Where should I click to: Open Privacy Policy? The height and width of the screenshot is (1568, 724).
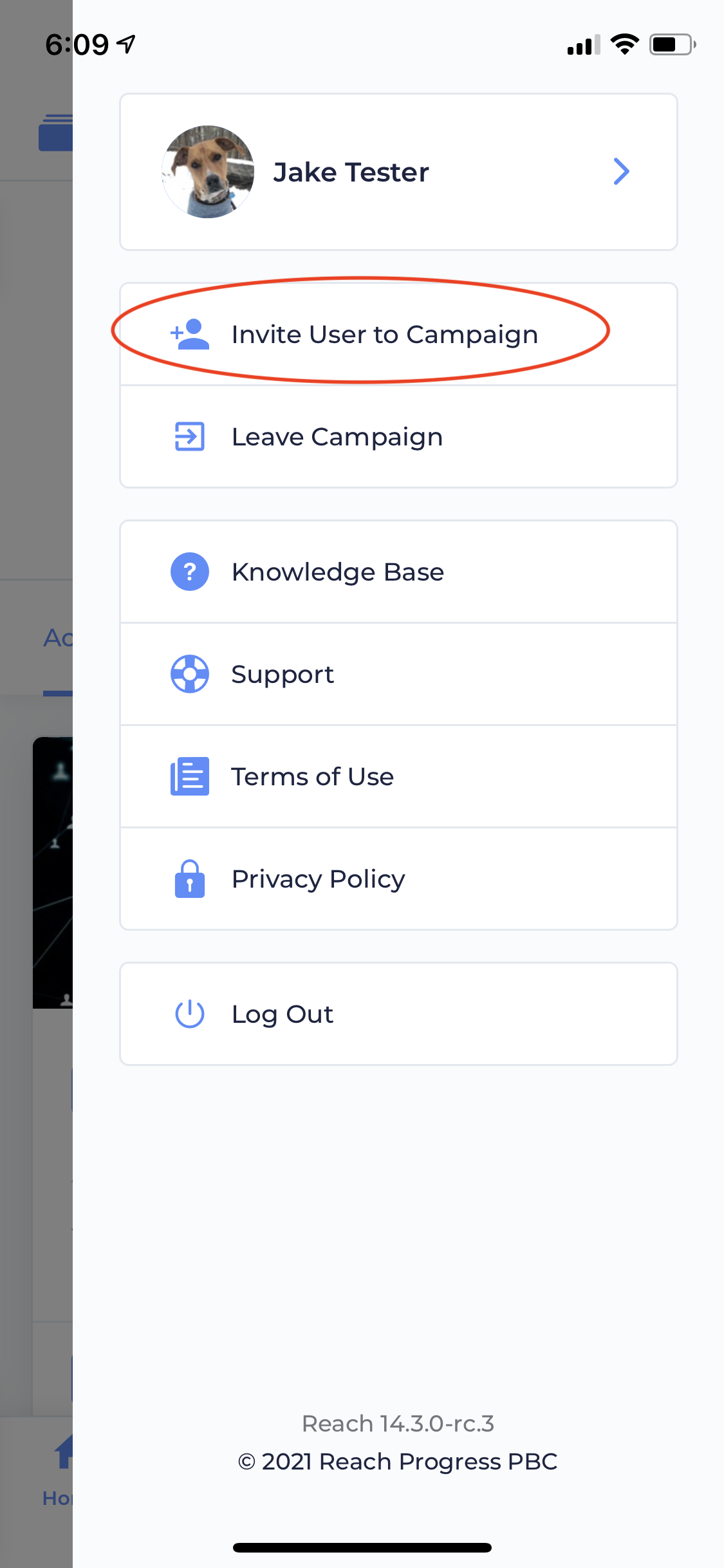coord(318,879)
